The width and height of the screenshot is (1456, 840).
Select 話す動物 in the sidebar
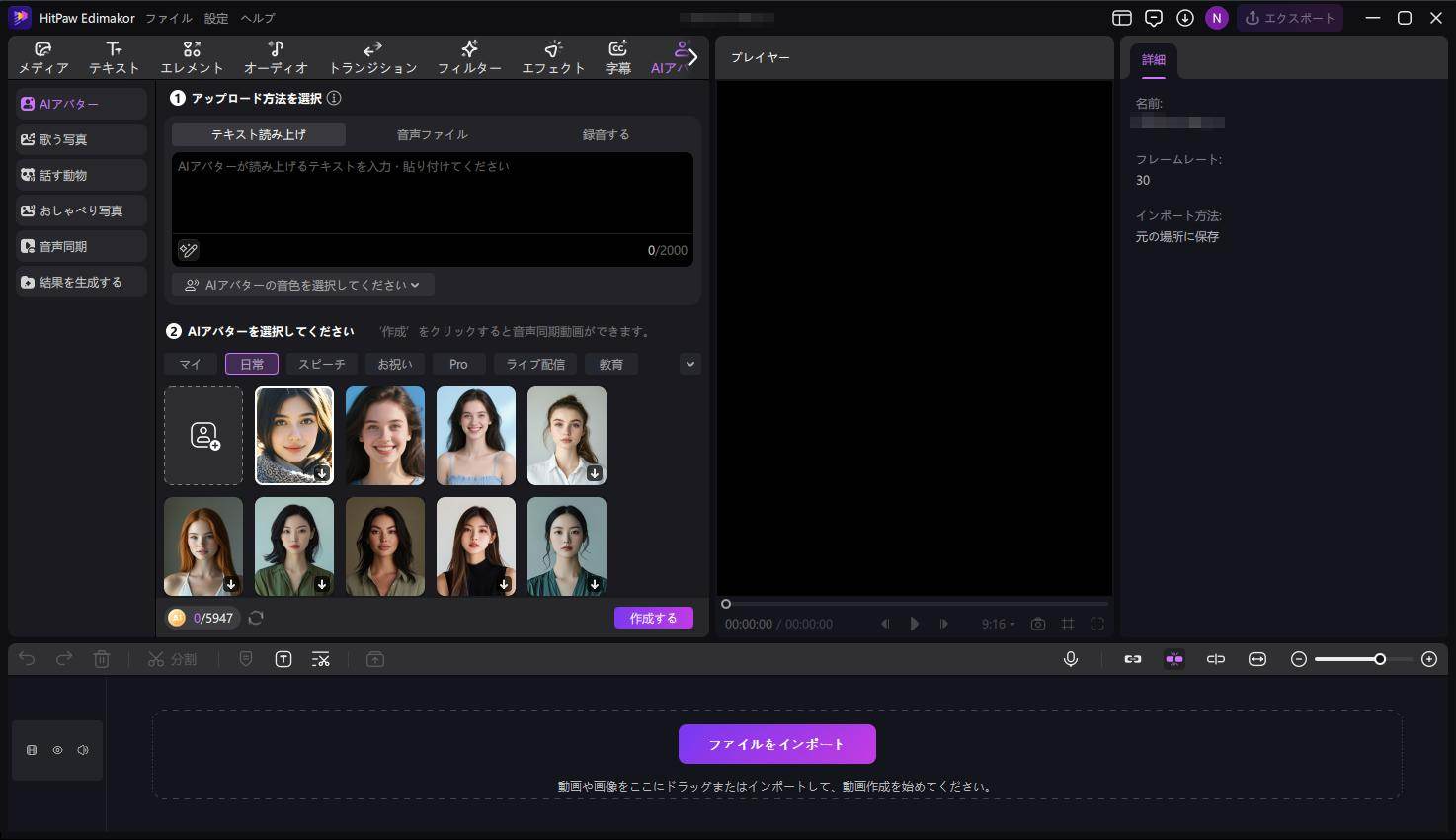pos(81,175)
